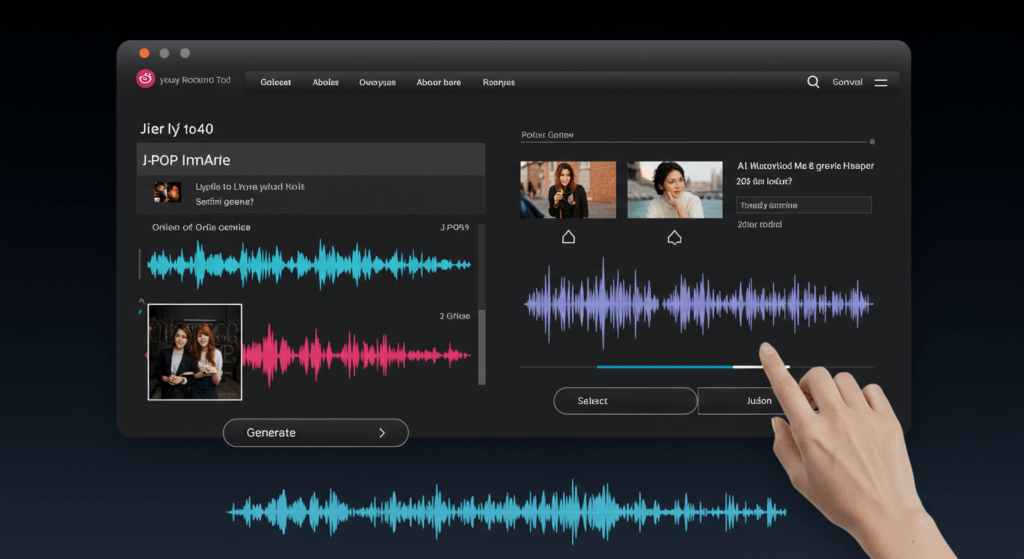Viewport: 1024px width, 559px height.
Task: Click the '2 Ghiae' track label
Action: tap(455, 316)
